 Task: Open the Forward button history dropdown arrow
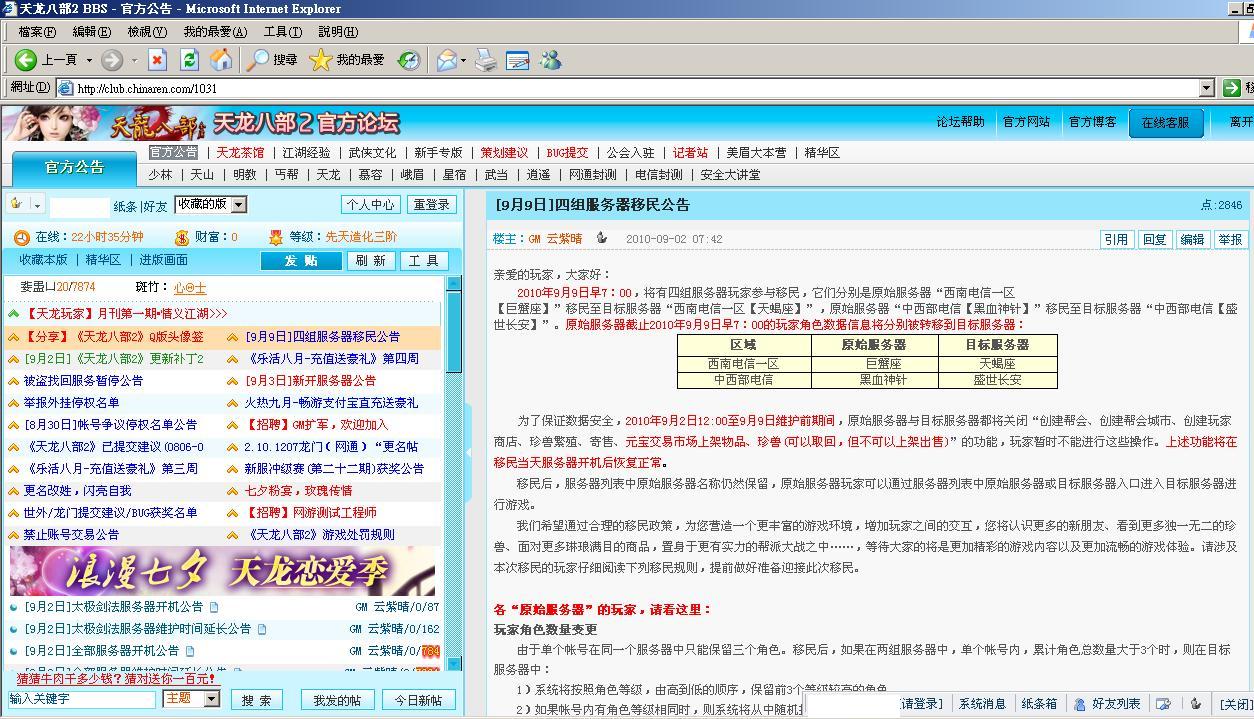click(134, 60)
